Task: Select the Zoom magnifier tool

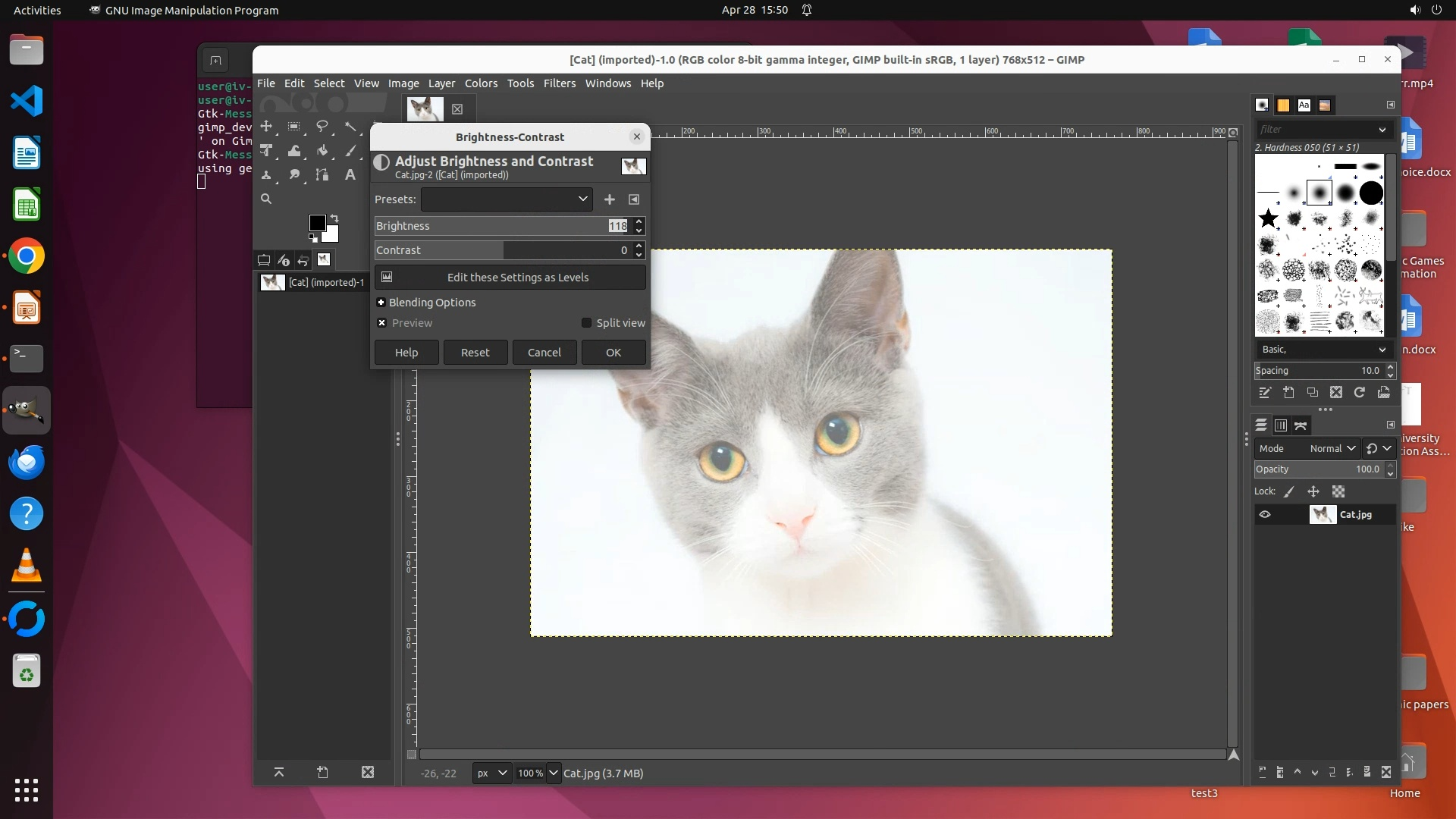Action: click(266, 199)
